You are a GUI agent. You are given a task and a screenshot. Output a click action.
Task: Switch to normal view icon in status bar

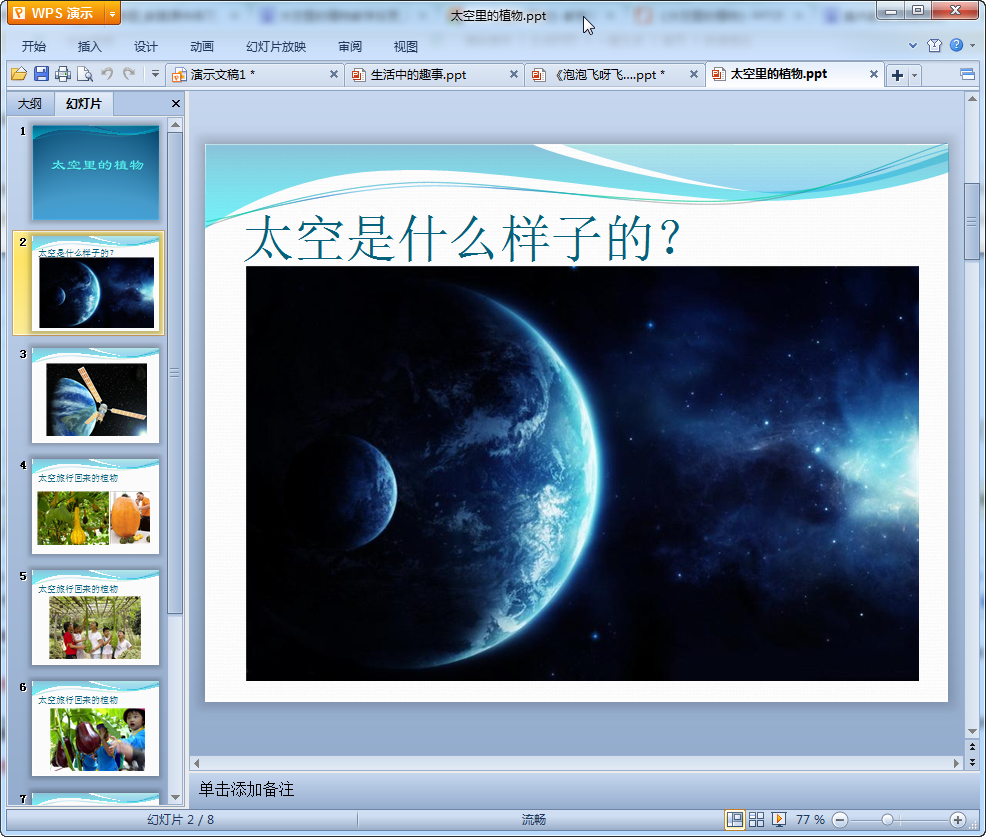[734, 819]
